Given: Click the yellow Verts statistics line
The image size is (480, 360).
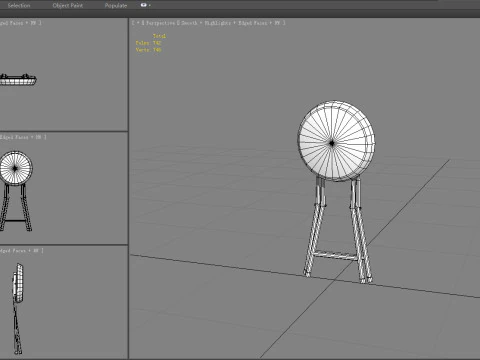Looking at the screenshot, I should [x=149, y=50].
